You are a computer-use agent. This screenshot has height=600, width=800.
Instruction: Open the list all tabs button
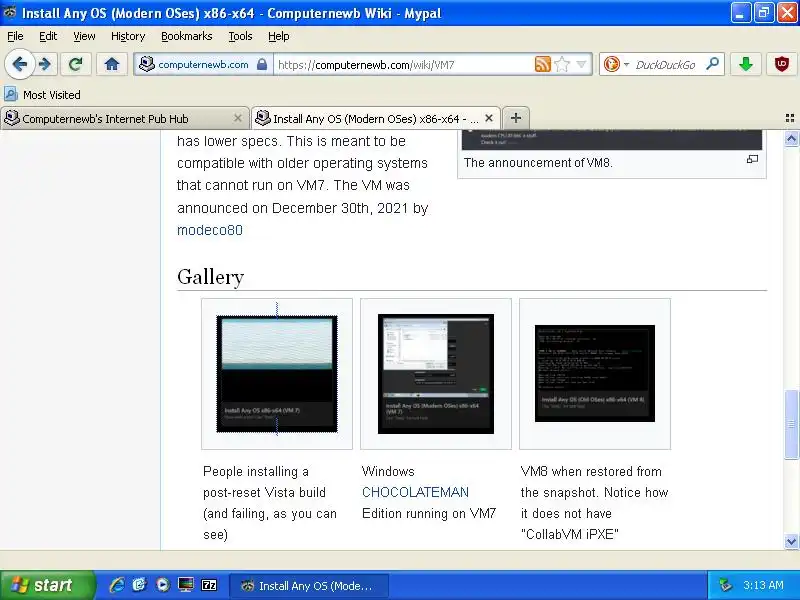[x=790, y=118]
